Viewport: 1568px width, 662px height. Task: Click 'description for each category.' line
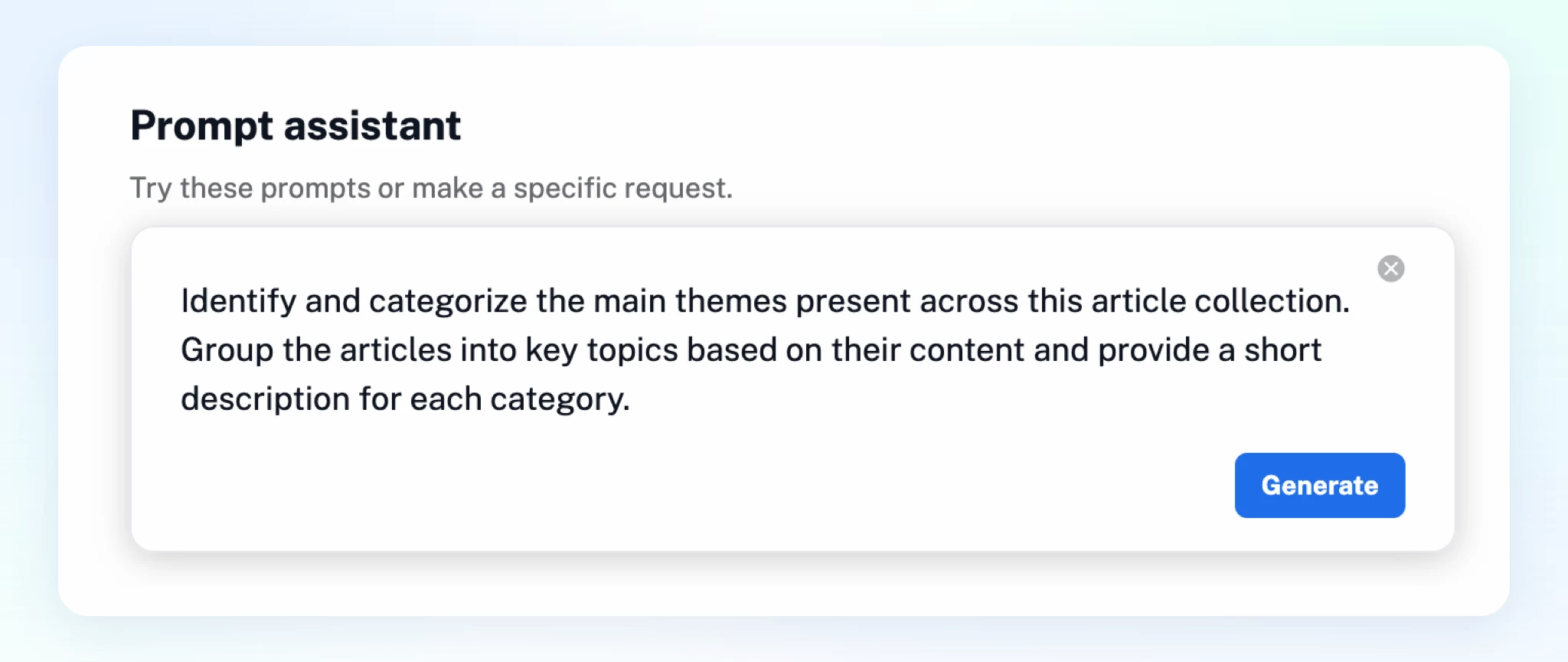pyautogui.click(x=405, y=400)
